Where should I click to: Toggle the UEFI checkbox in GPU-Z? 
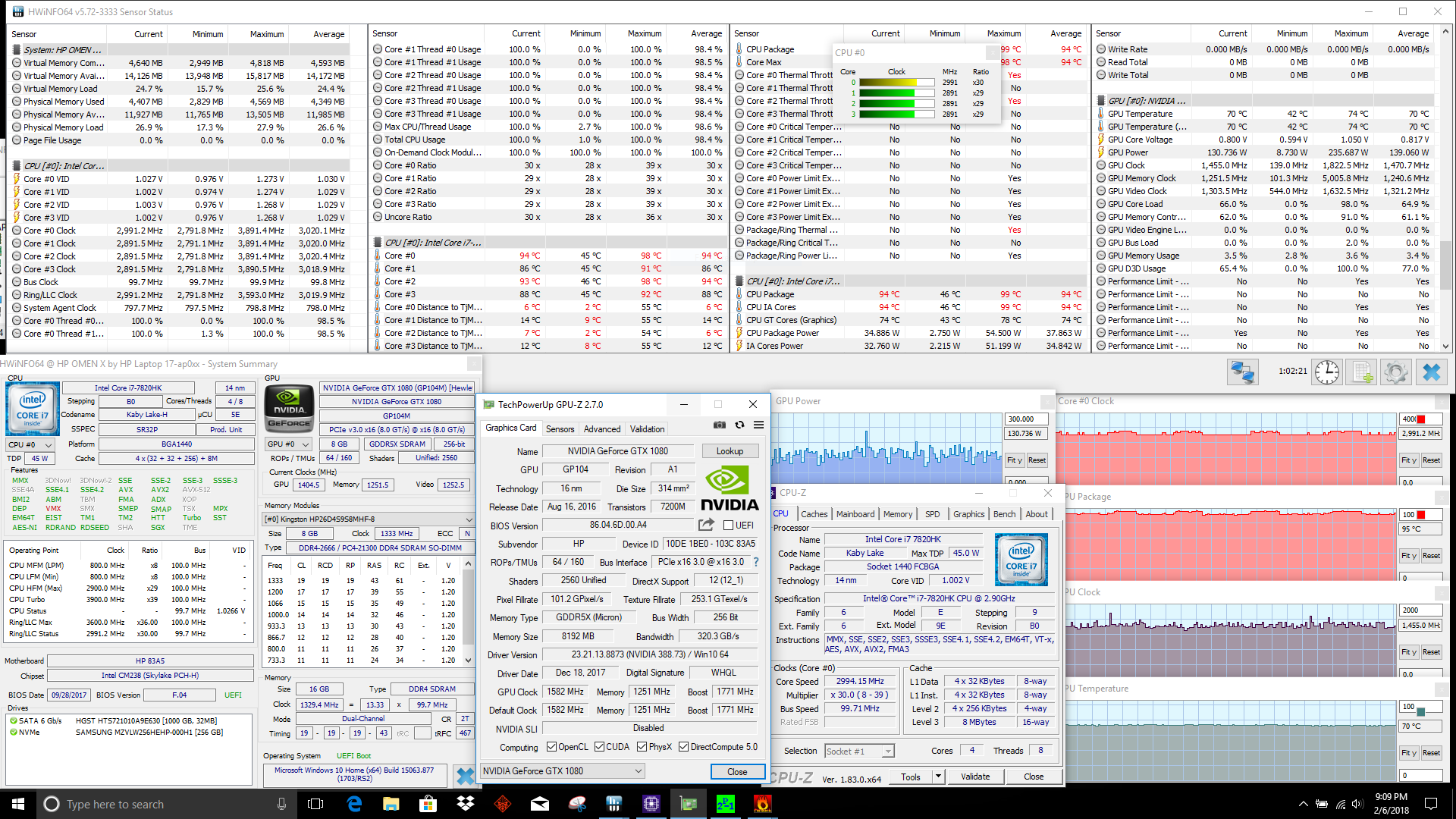(728, 526)
